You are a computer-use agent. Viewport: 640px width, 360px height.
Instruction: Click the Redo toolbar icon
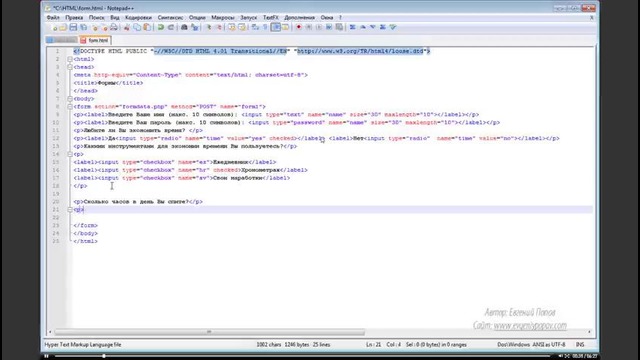[171, 27]
